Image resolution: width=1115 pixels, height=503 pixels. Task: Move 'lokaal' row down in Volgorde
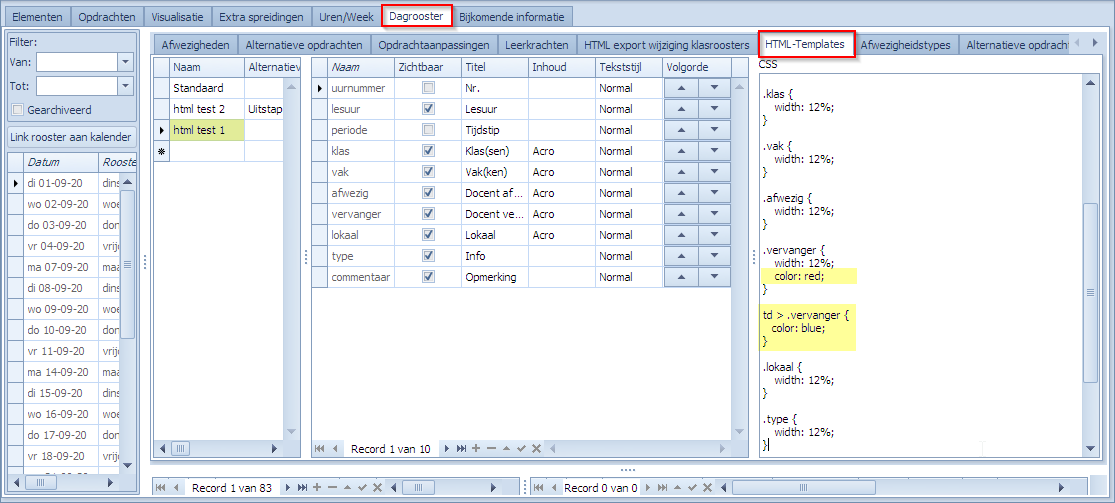[x=714, y=235]
